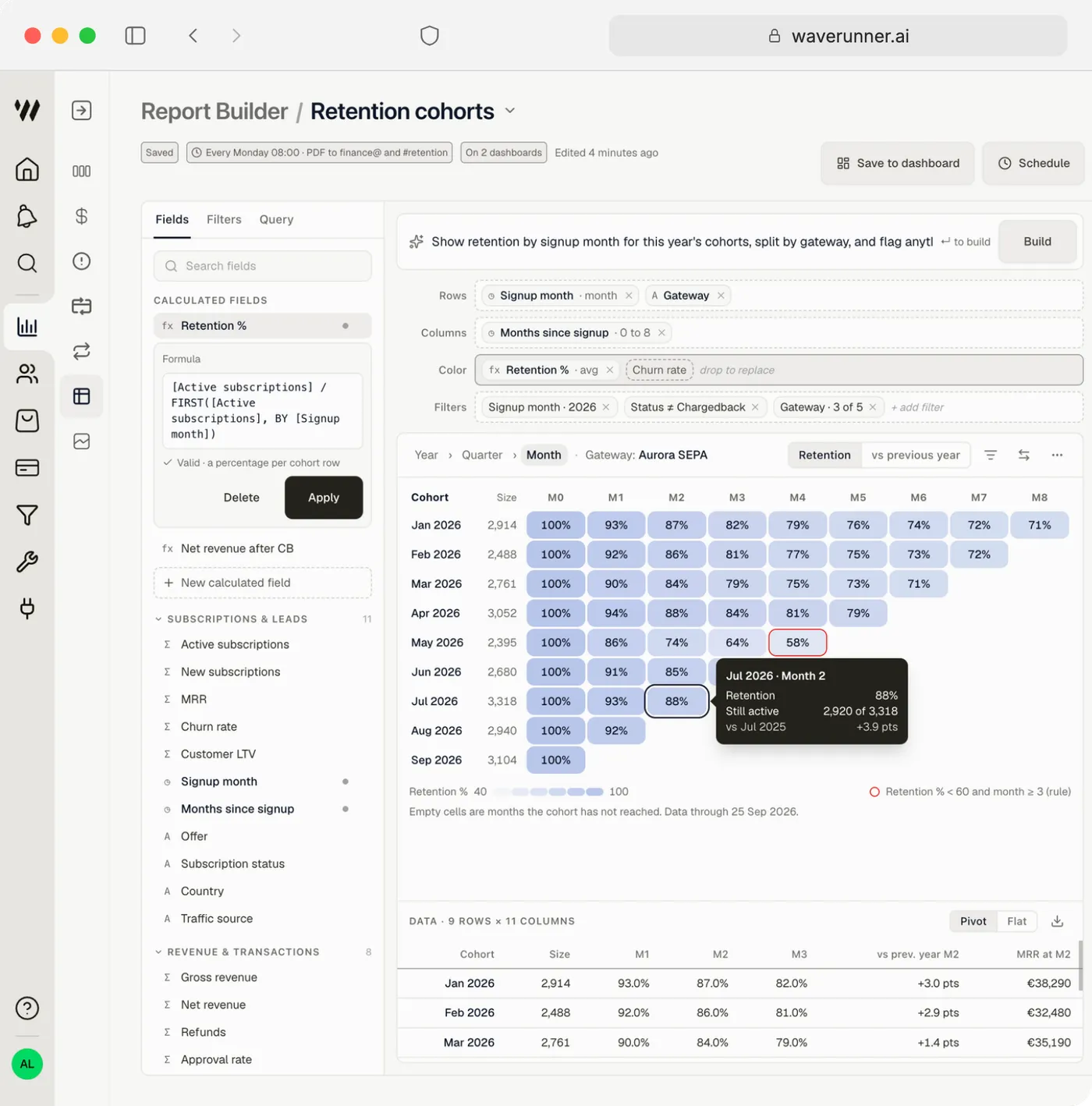Focus the Search fields input

(x=262, y=266)
